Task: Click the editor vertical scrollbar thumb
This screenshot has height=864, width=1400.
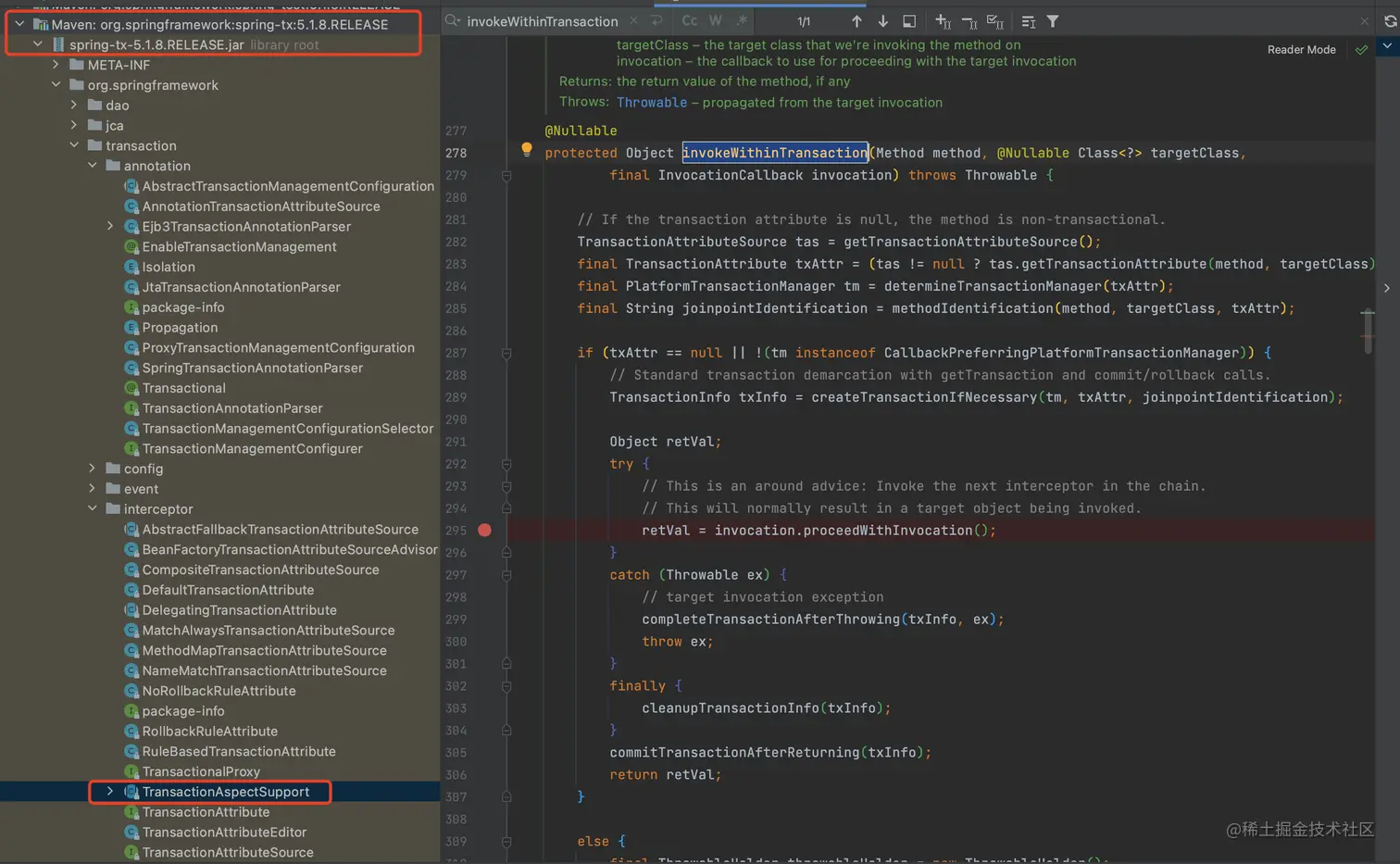Action: [1368, 332]
